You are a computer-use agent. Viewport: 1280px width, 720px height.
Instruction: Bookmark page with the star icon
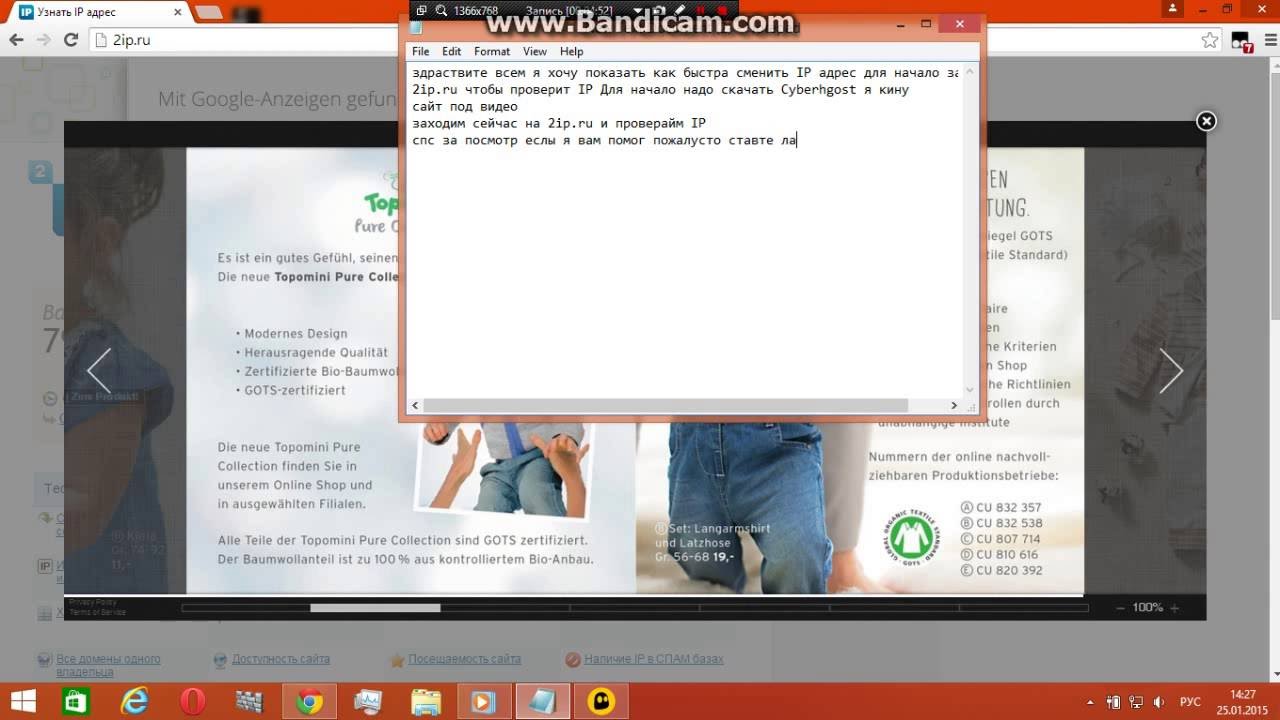click(1210, 40)
